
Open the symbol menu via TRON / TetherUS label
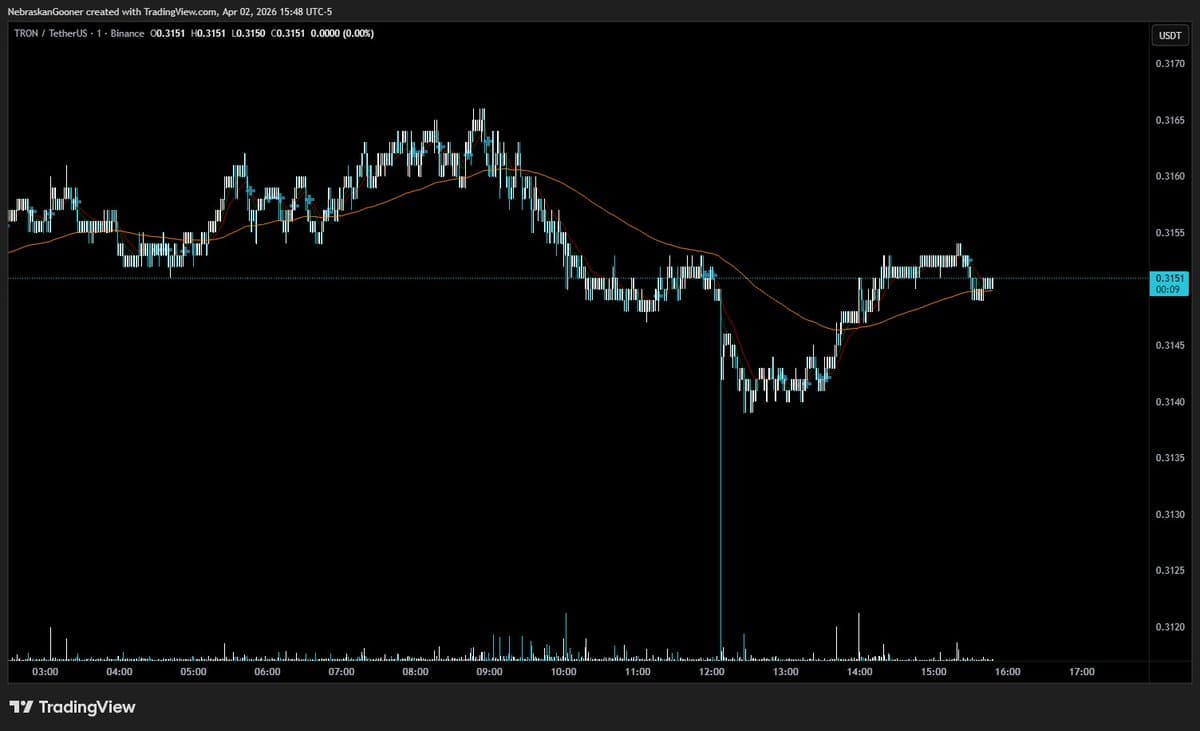[x=53, y=33]
